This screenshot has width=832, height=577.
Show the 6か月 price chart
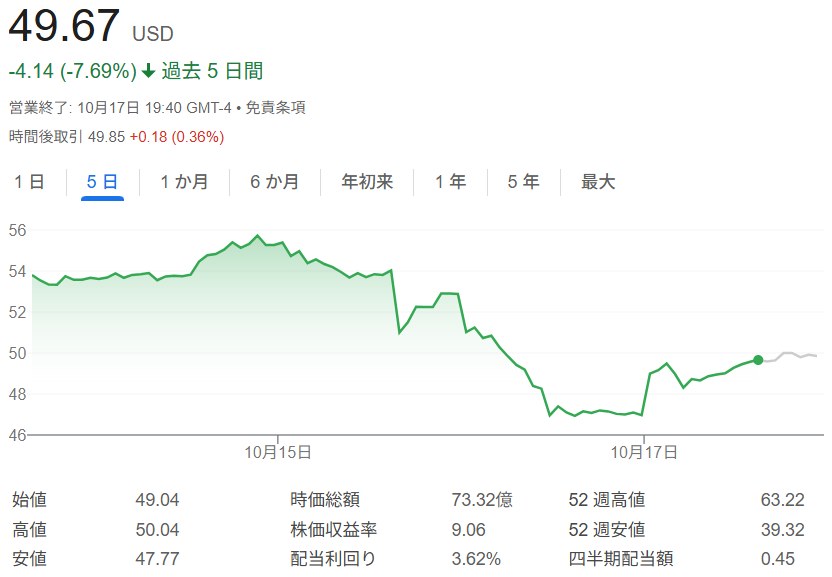point(274,182)
